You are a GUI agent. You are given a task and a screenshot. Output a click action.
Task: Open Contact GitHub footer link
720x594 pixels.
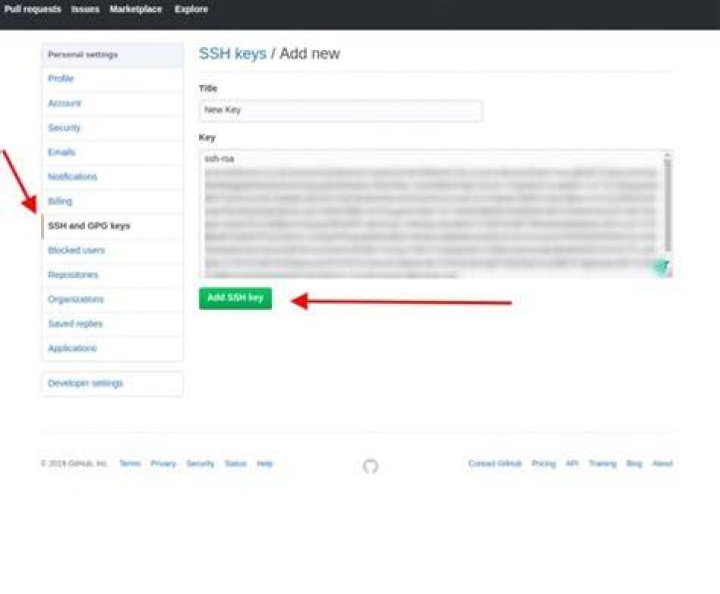click(495, 464)
